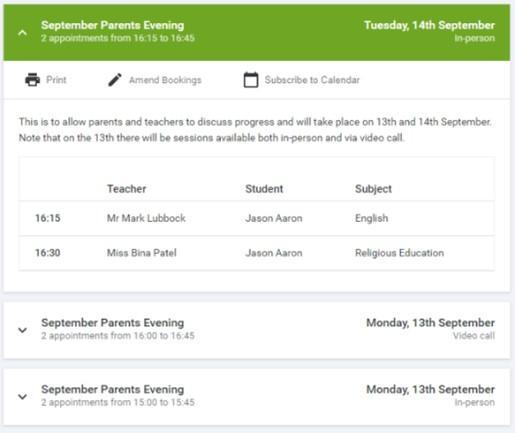Select Subscribe to Calendar text

[312, 80]
